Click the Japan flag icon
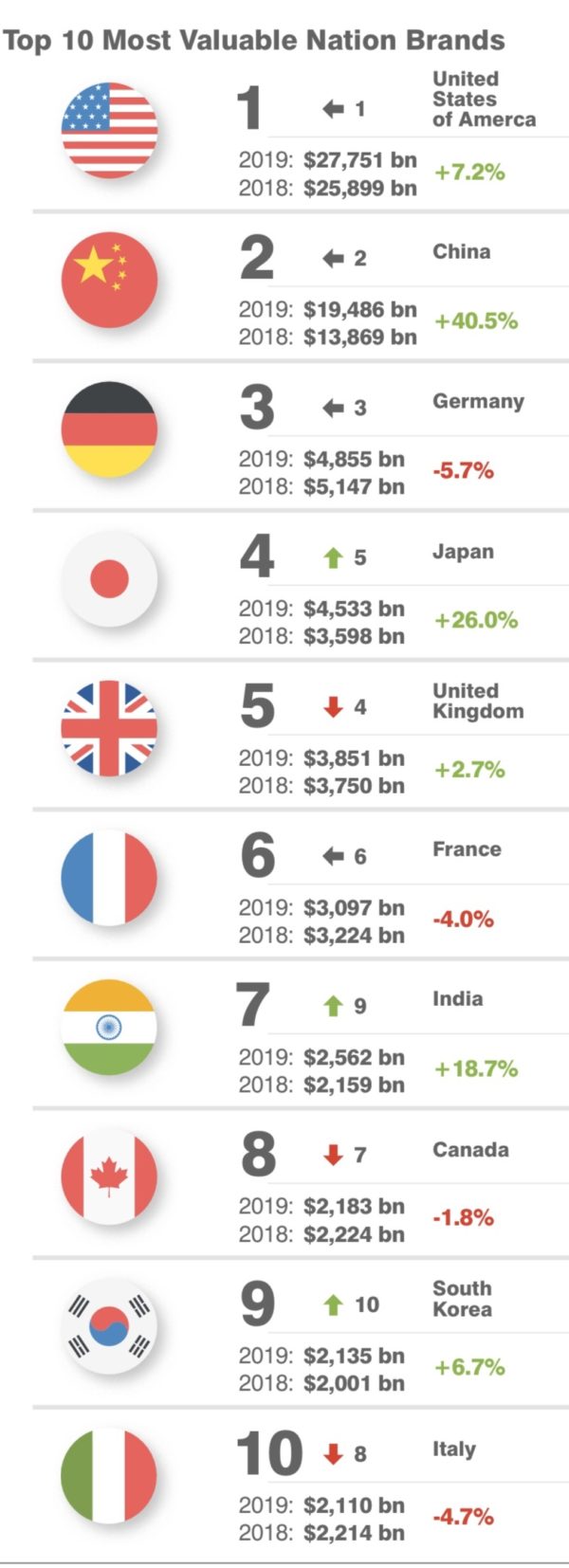This screenshot has width=569, height=1568. click(109, 578)
